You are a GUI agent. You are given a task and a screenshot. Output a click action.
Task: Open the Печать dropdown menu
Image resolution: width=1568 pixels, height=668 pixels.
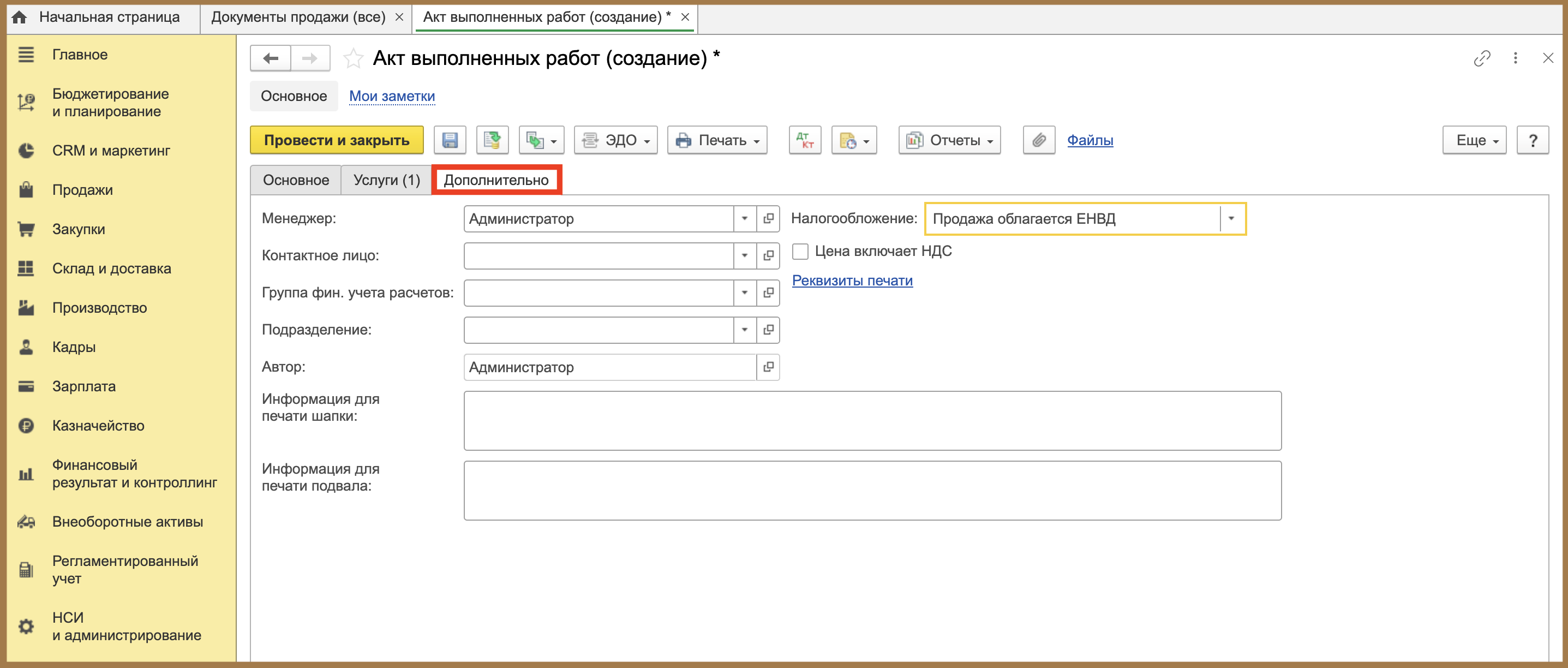(x=717, y=140)
